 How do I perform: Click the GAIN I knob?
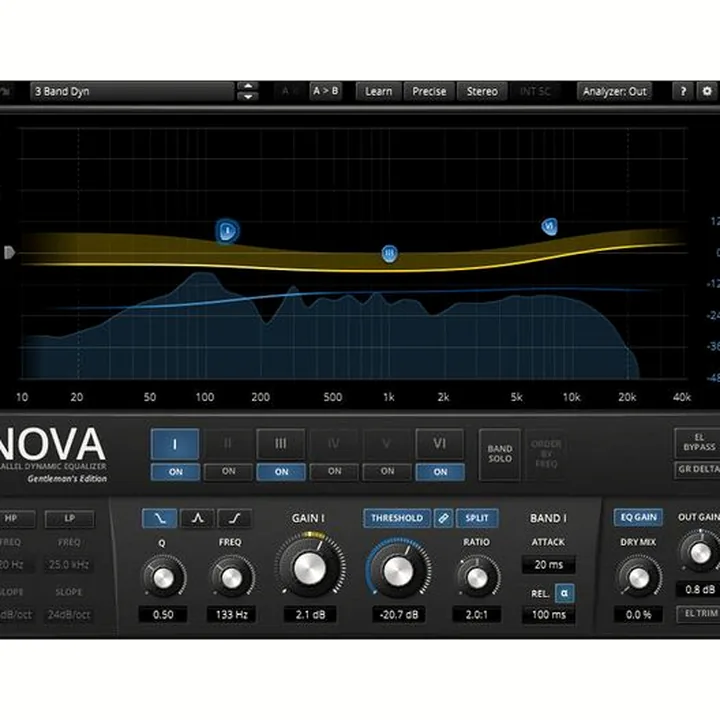[x=309, y=568]
